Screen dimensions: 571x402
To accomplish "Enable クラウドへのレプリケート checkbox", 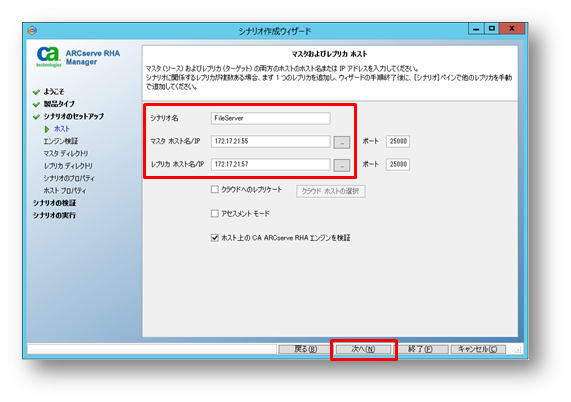I will pyautogui.click(x=214, y=189).
